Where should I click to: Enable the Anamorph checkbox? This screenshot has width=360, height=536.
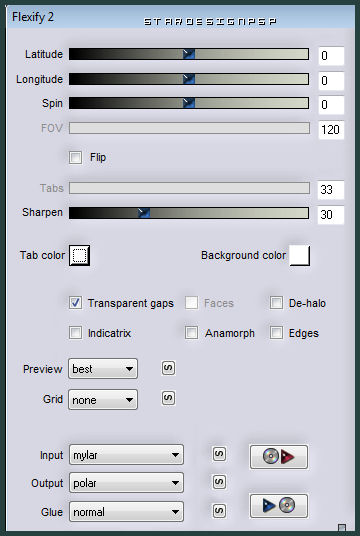(191, 333)
